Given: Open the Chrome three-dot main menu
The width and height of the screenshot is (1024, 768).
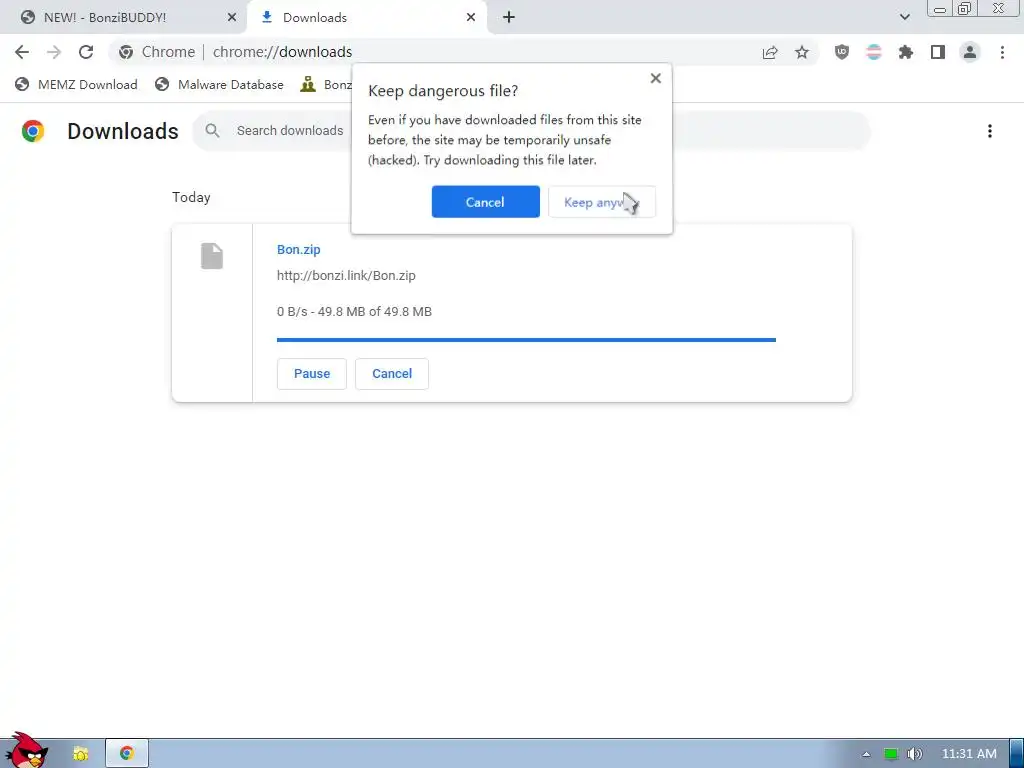Looking at the screenshot, I should [x=1002, y=52].
